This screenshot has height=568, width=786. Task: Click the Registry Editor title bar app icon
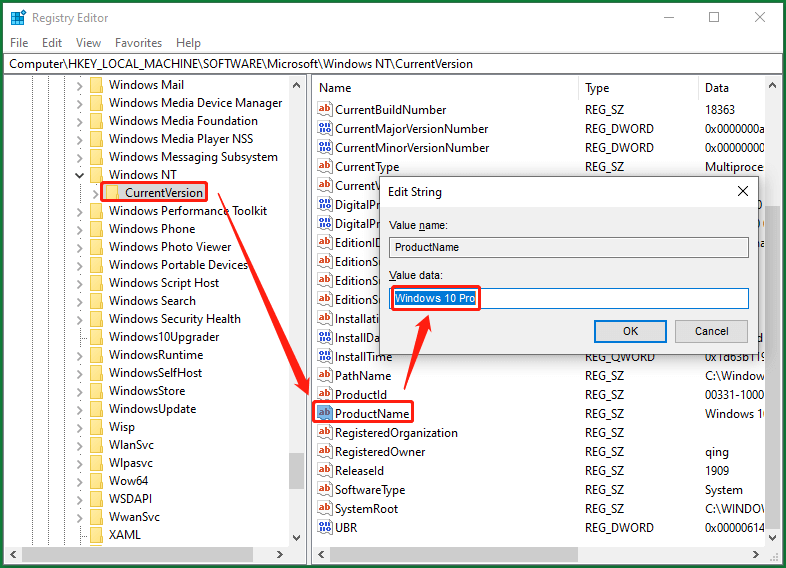click(18, 18)
